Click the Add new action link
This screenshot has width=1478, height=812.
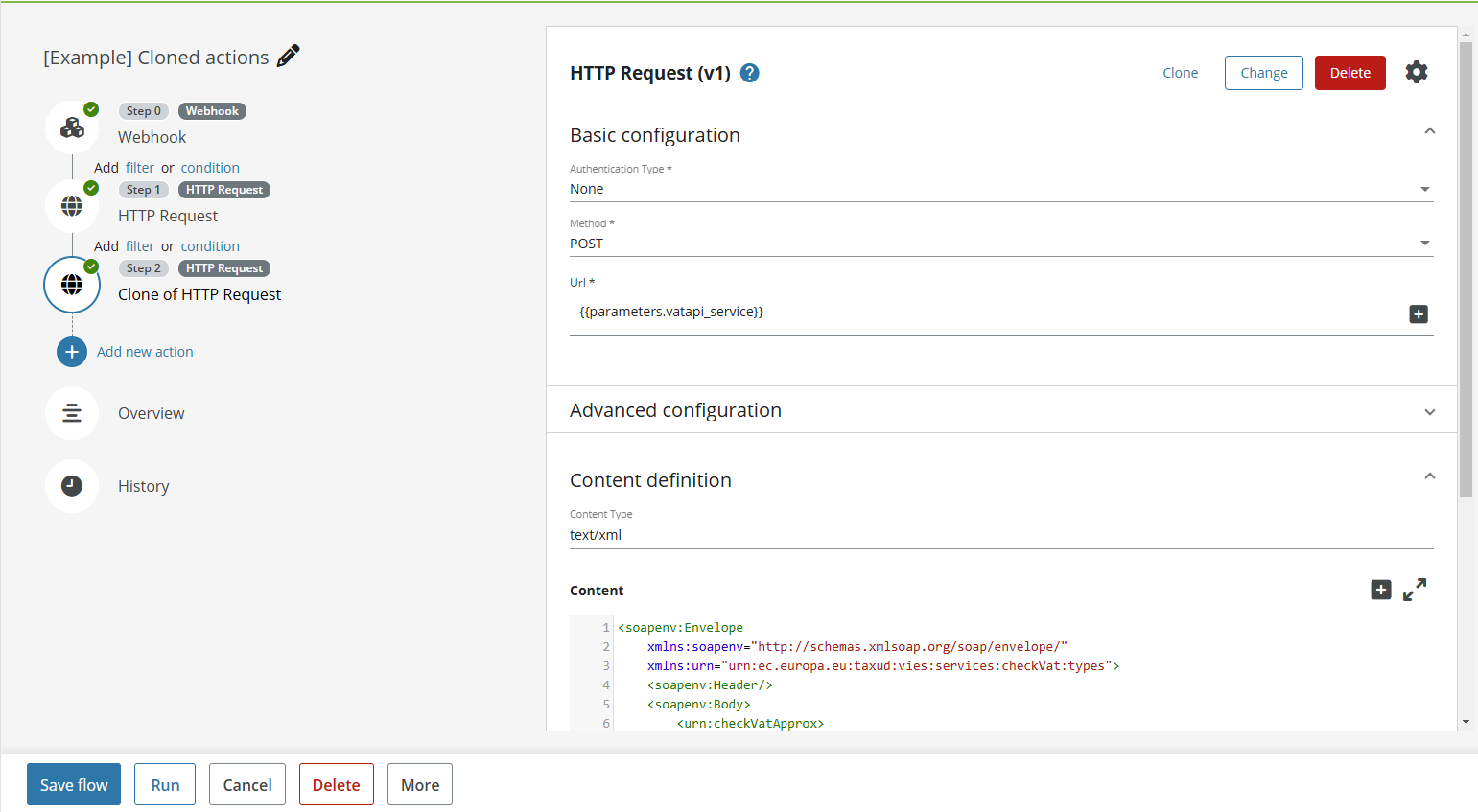click(145, 352)
